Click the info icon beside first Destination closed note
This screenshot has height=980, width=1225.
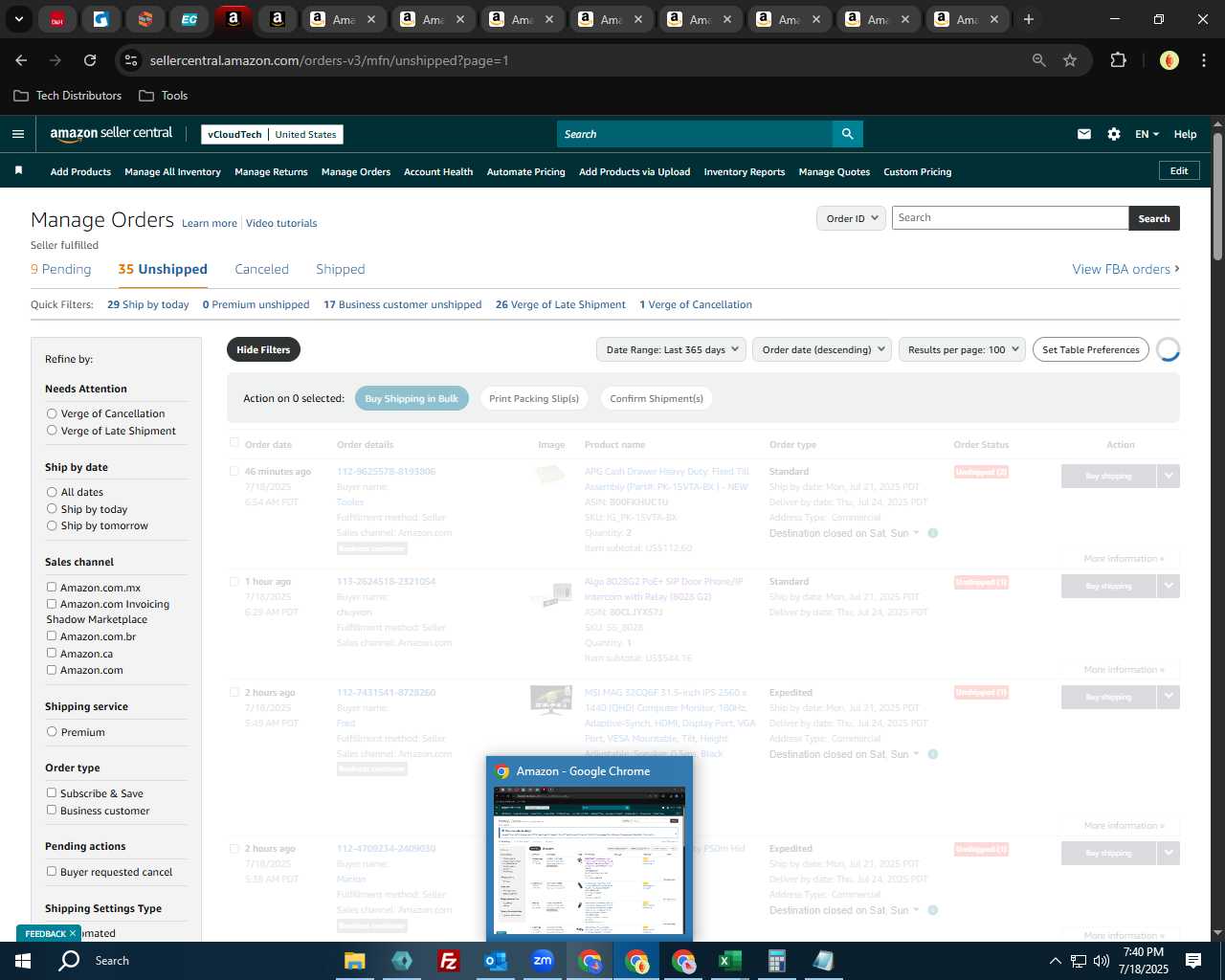point(932,533)
